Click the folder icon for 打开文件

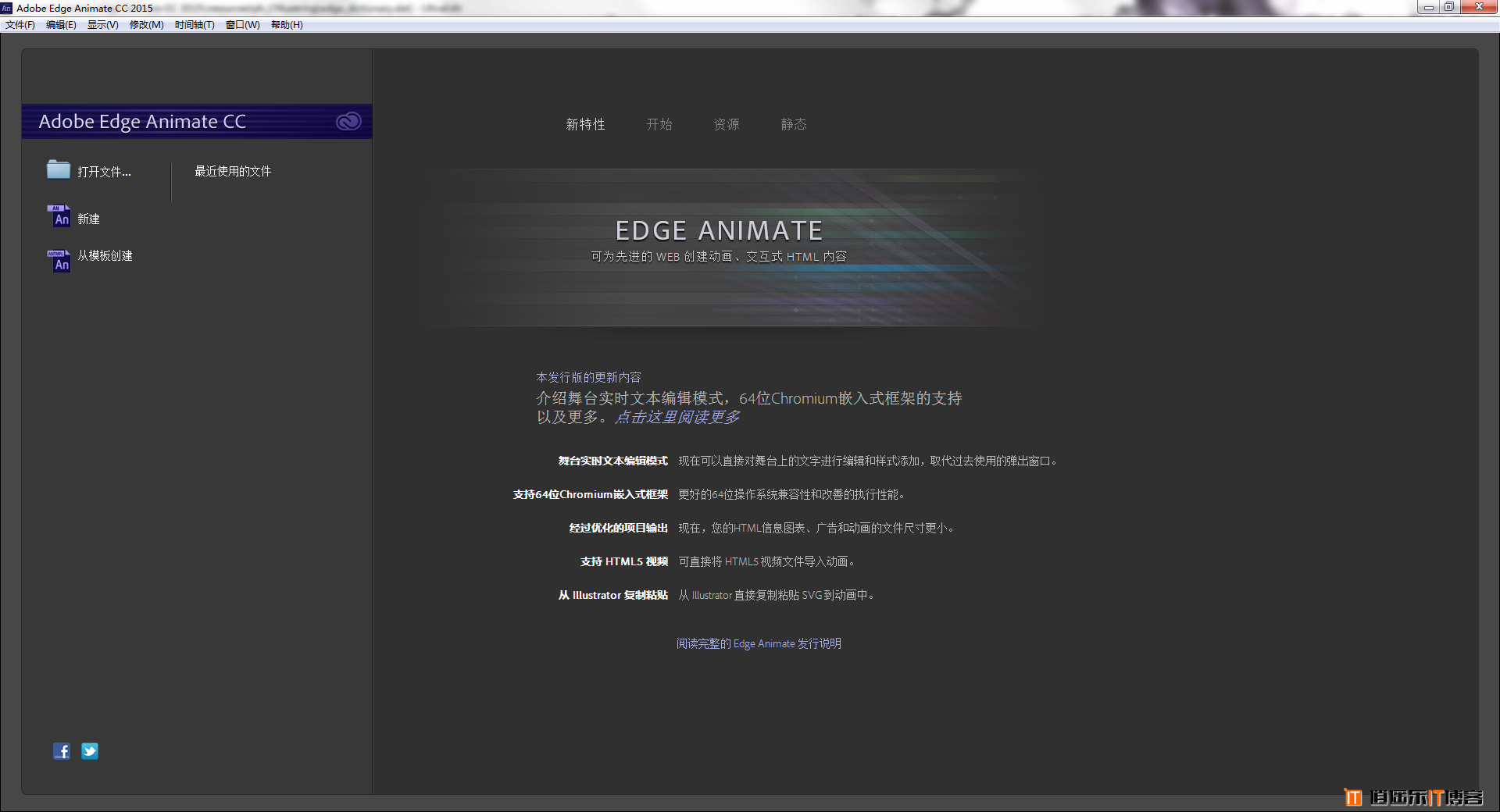[59, 169]
